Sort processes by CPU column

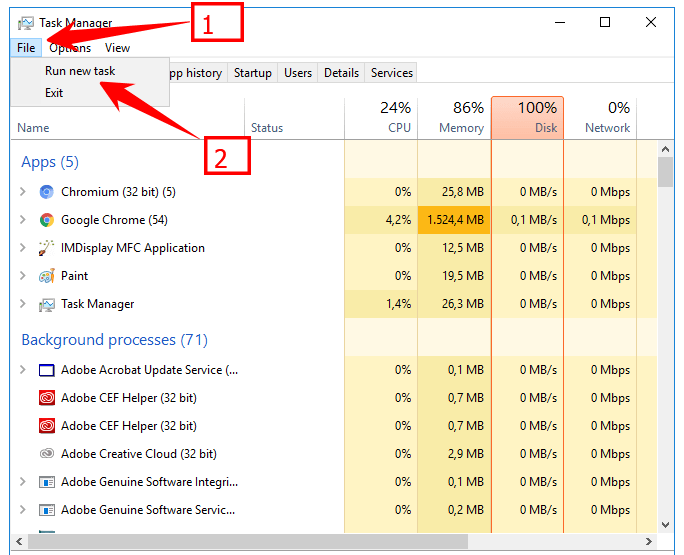point(381,119)
